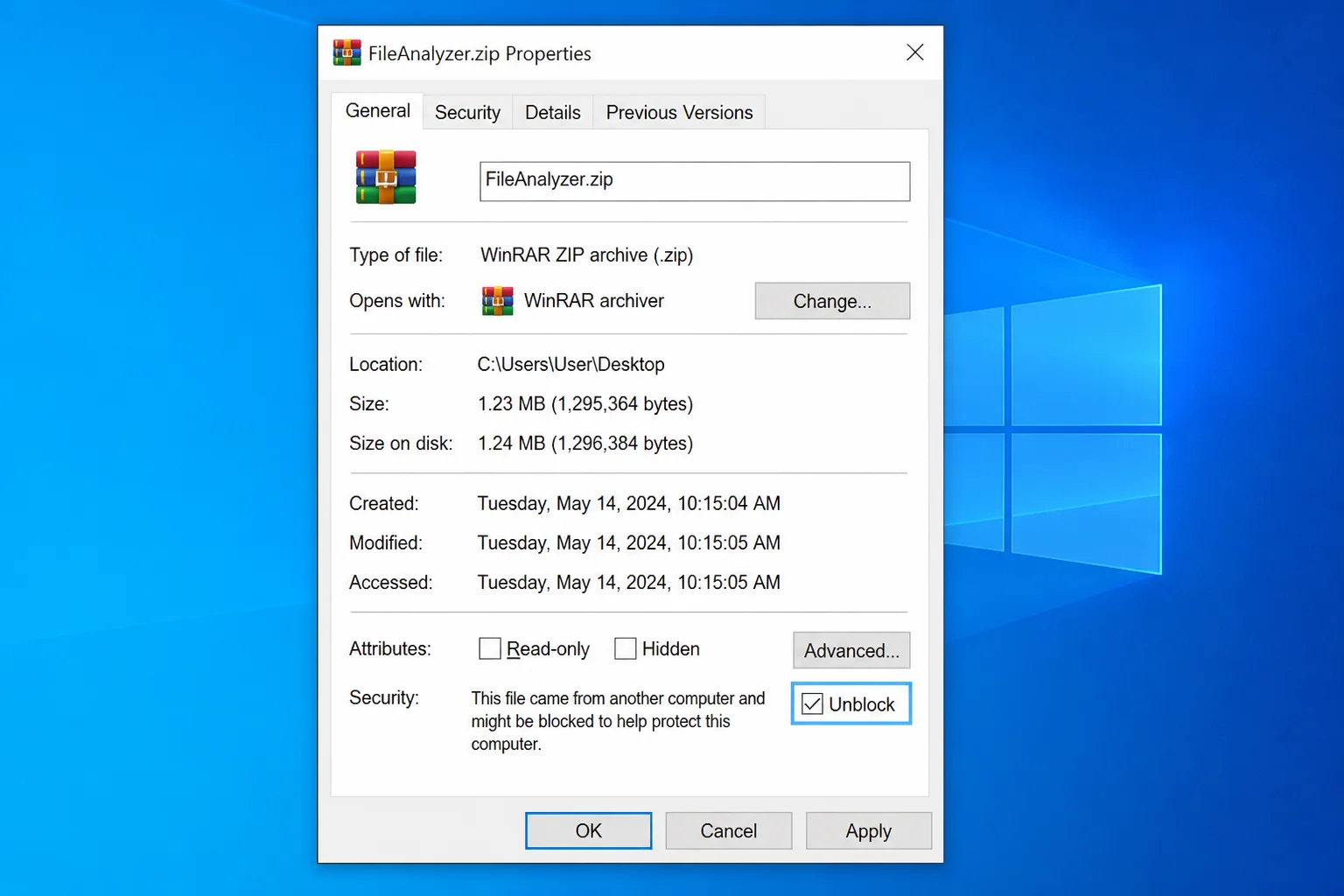Click the Change... button

(832, 301)
